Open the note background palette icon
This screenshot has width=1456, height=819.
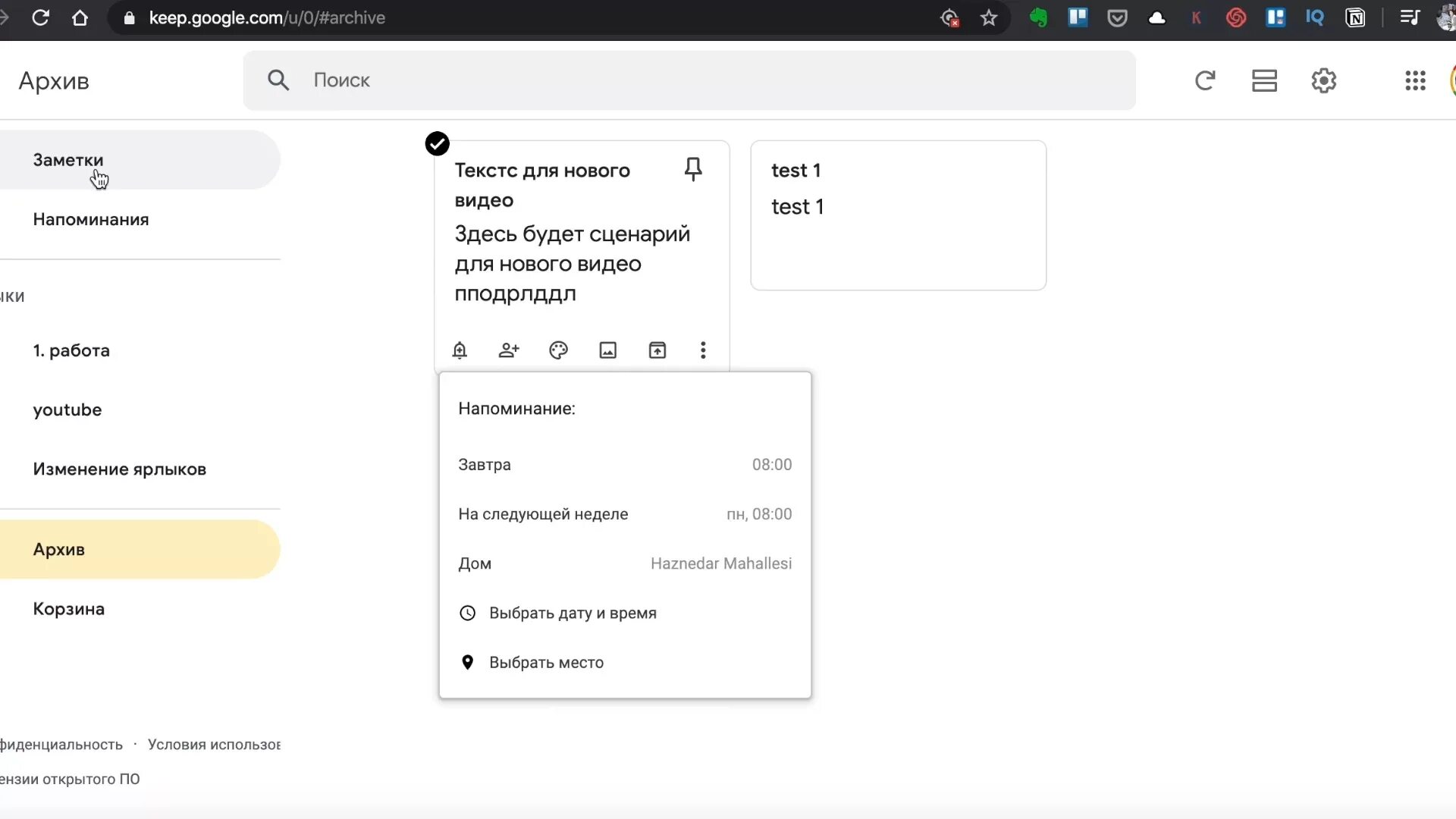[558, 350]
